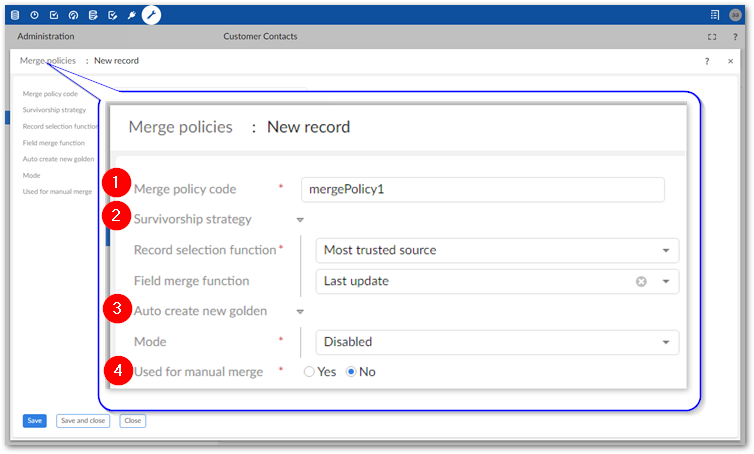Click the Save and close button
Screen dimensions: 754x454
(83, 421)
